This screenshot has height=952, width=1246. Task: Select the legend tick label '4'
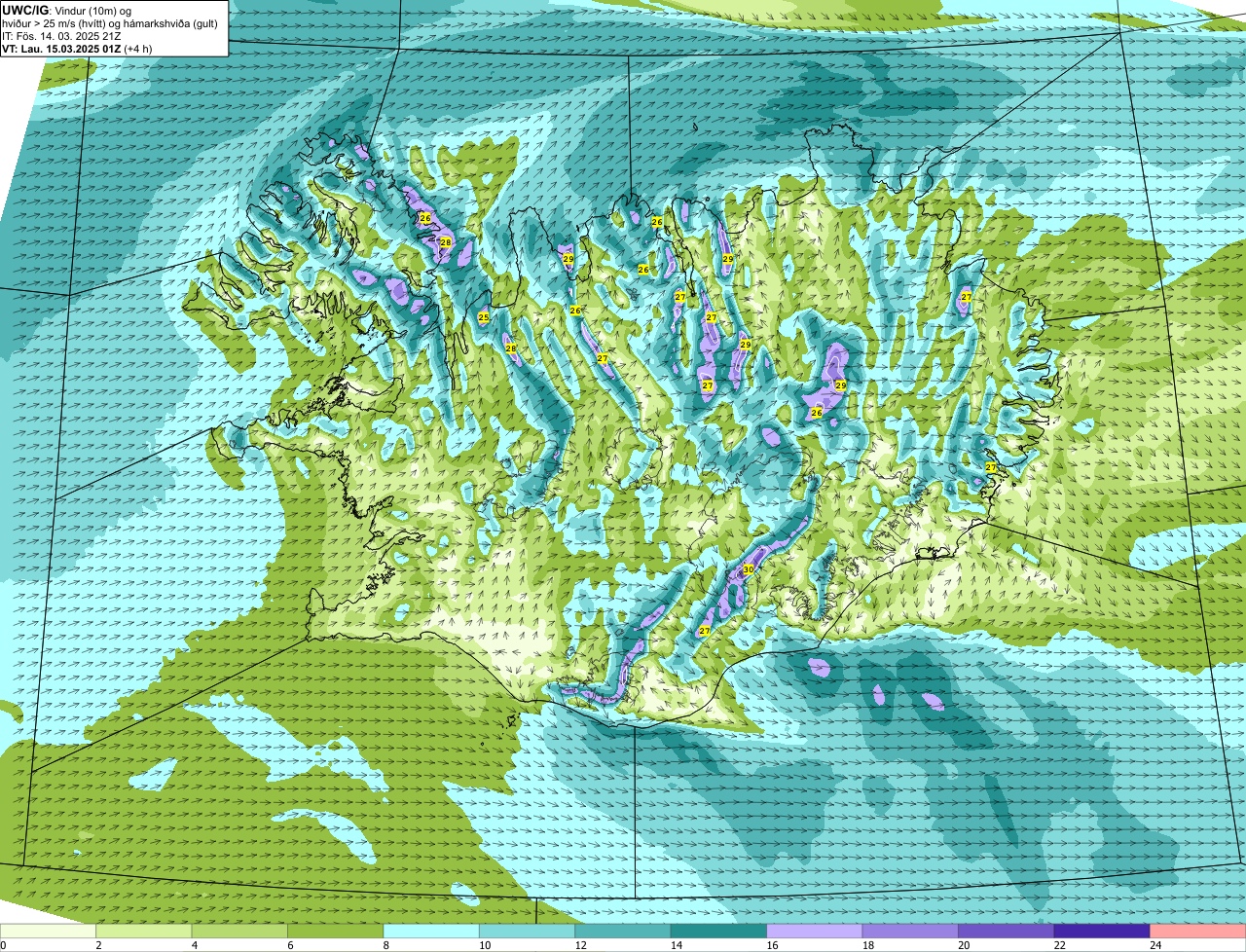pos(193,945)
